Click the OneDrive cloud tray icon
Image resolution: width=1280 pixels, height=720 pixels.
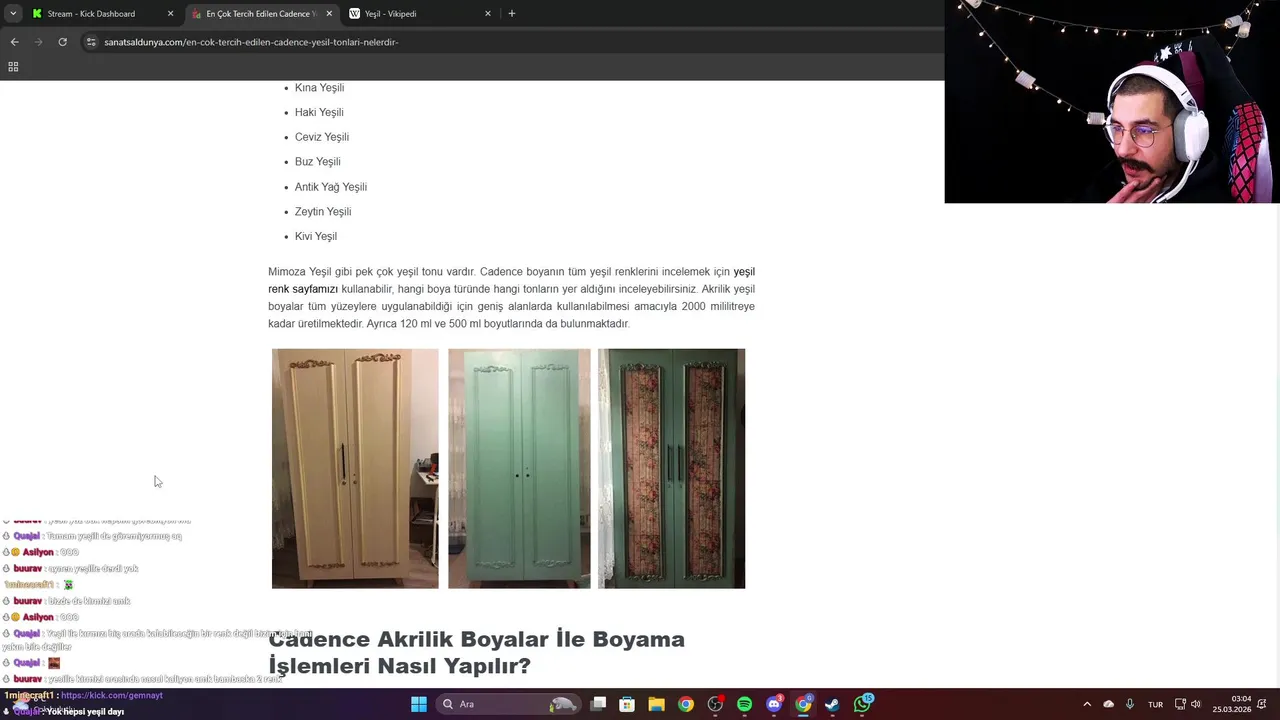click(x=1108, y=704)
